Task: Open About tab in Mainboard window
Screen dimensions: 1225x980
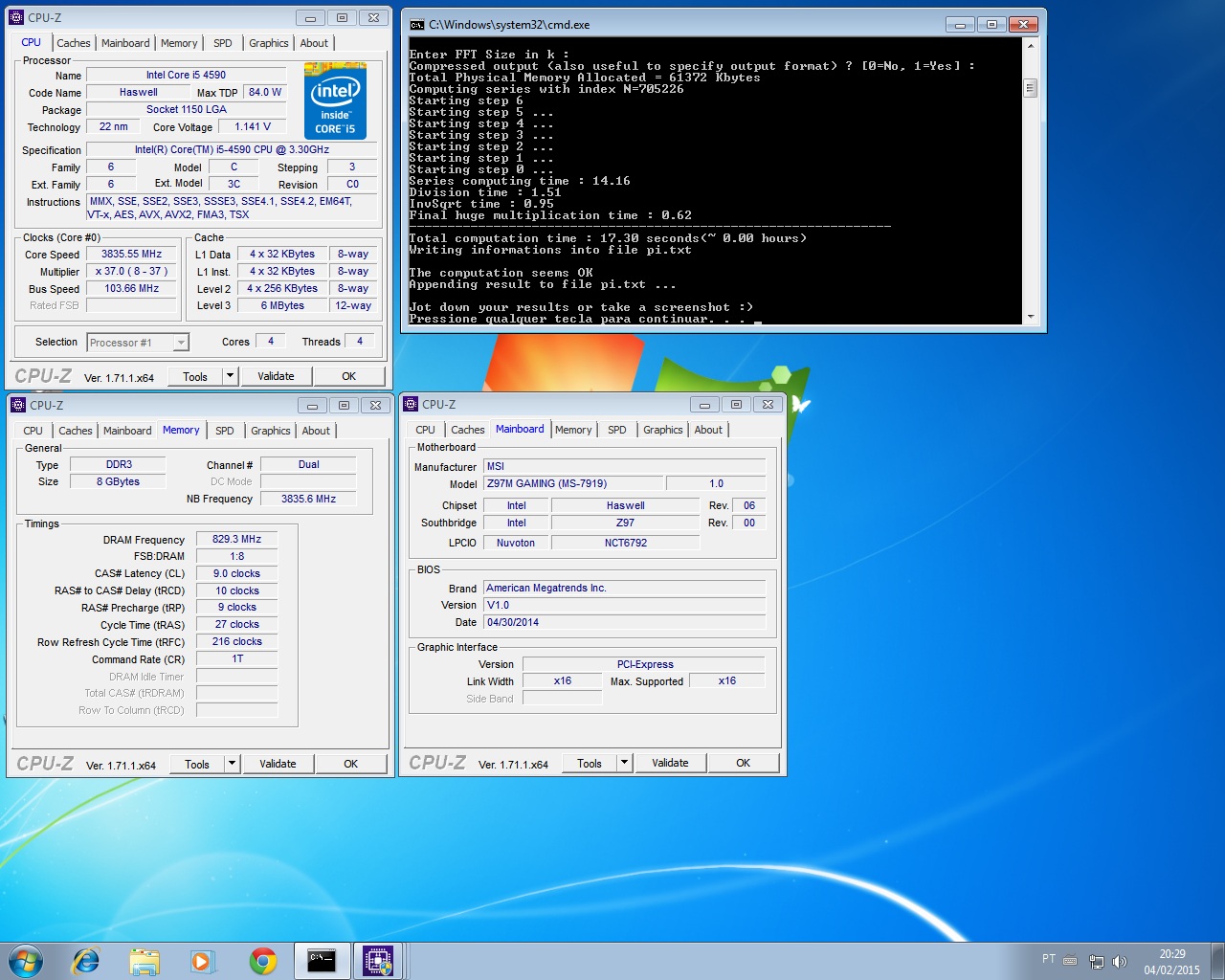Action: pyautogui.click(x=708, y=430)
